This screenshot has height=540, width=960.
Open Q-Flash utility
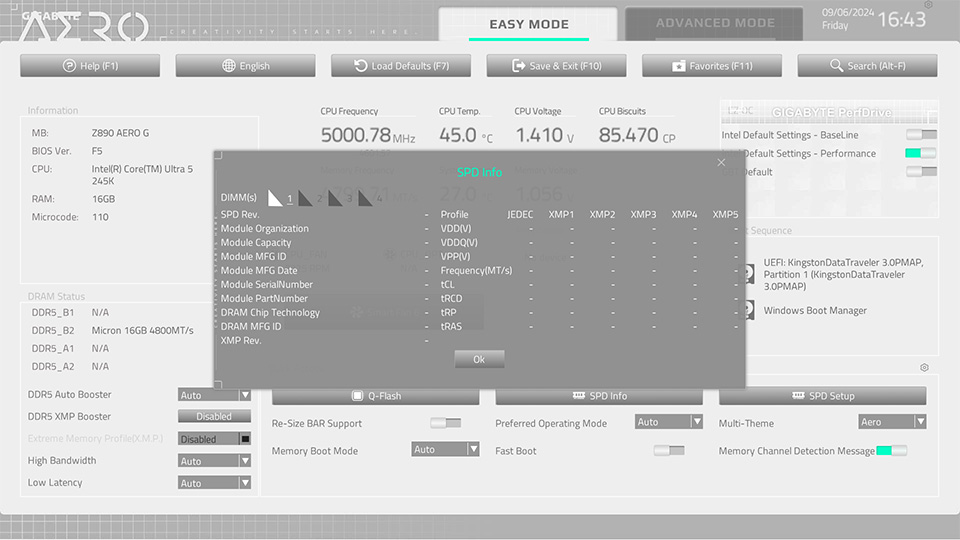(x=376, y=396)
